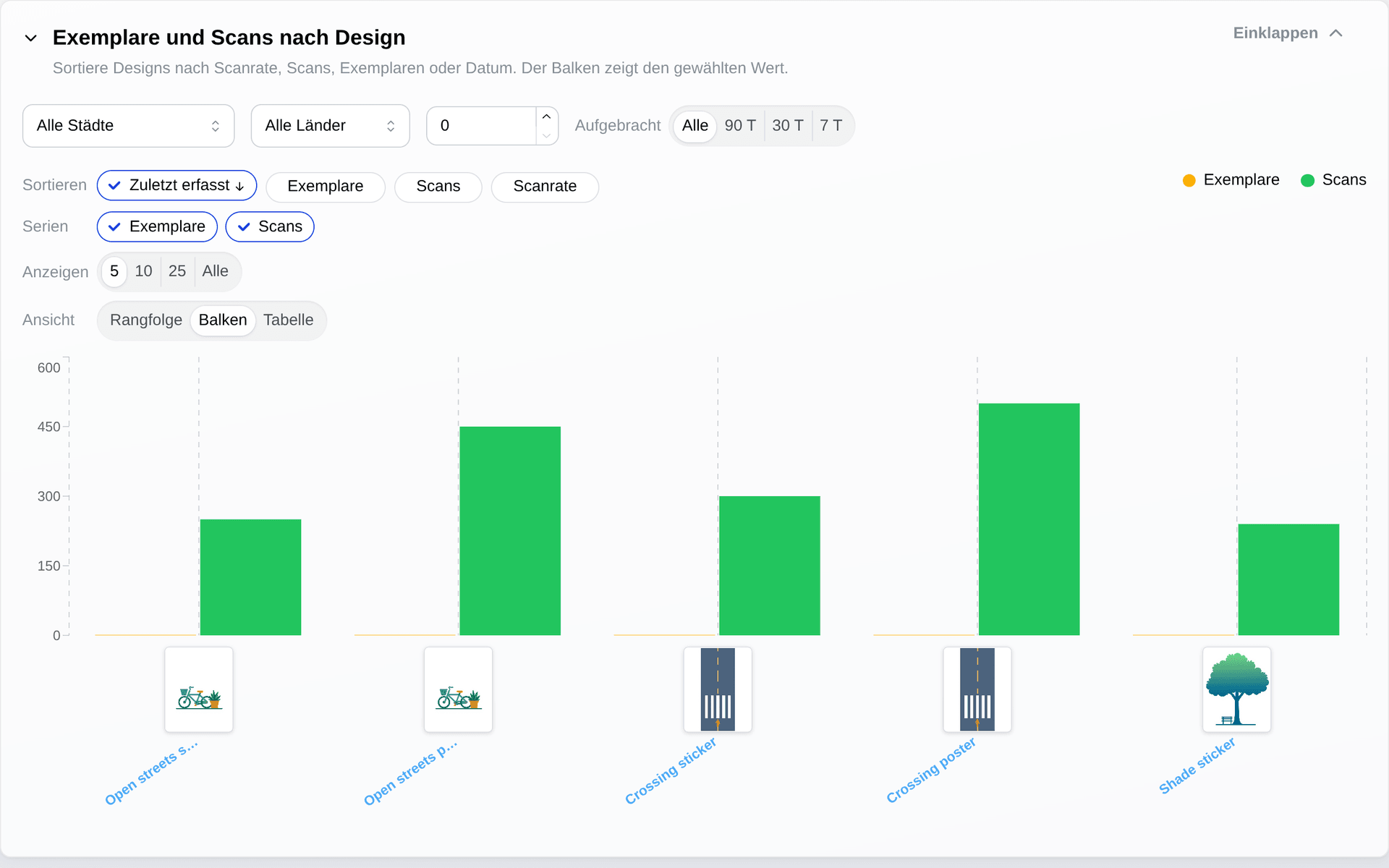Click orange Exemplare legend dot
The width and height of the screenshot is (1389, 868).
[1189, 180]
